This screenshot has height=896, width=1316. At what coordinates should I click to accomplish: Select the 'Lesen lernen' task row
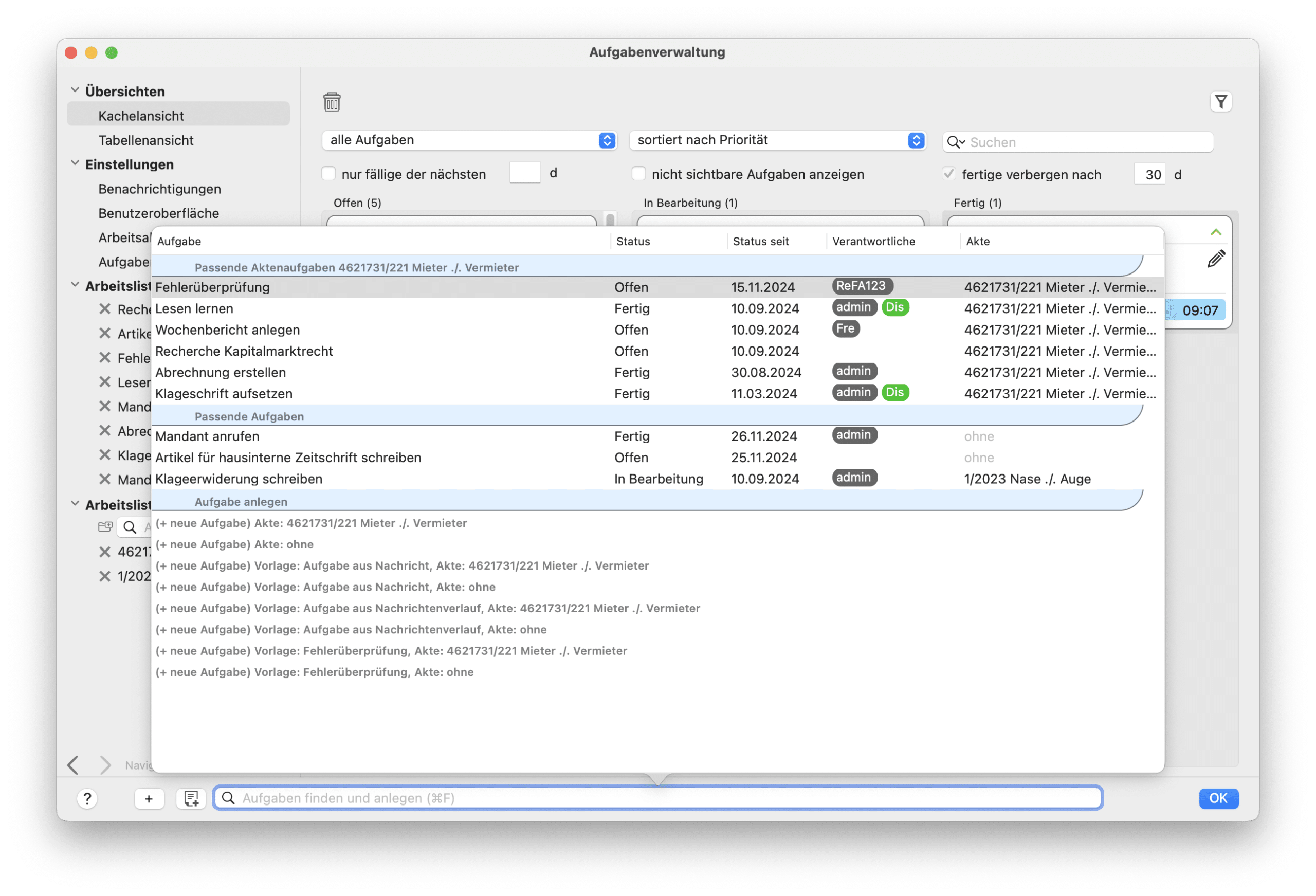(x=657, y=308)
